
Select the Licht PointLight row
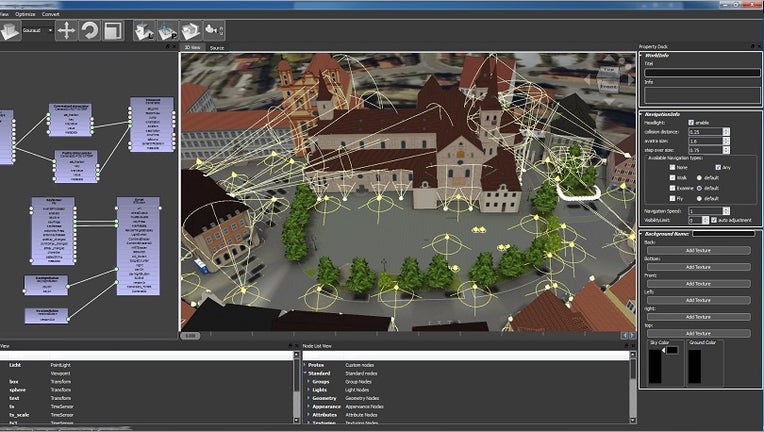(146, 365)
